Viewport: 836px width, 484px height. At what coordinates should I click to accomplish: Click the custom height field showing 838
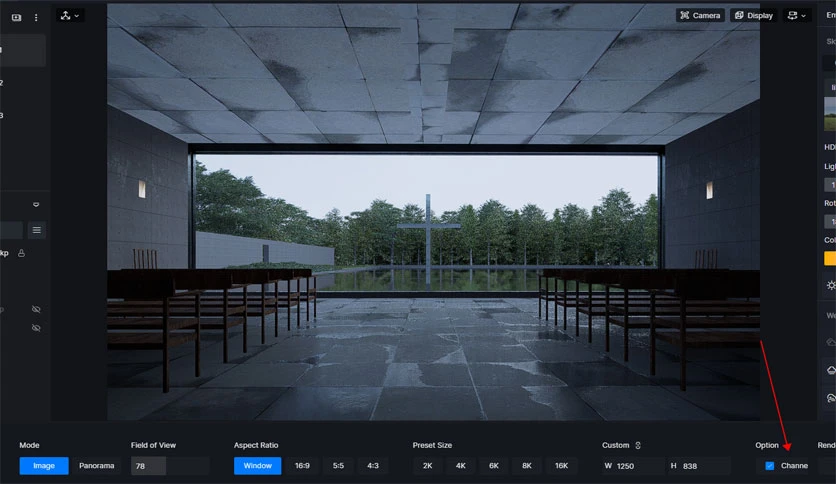[699, 466]
